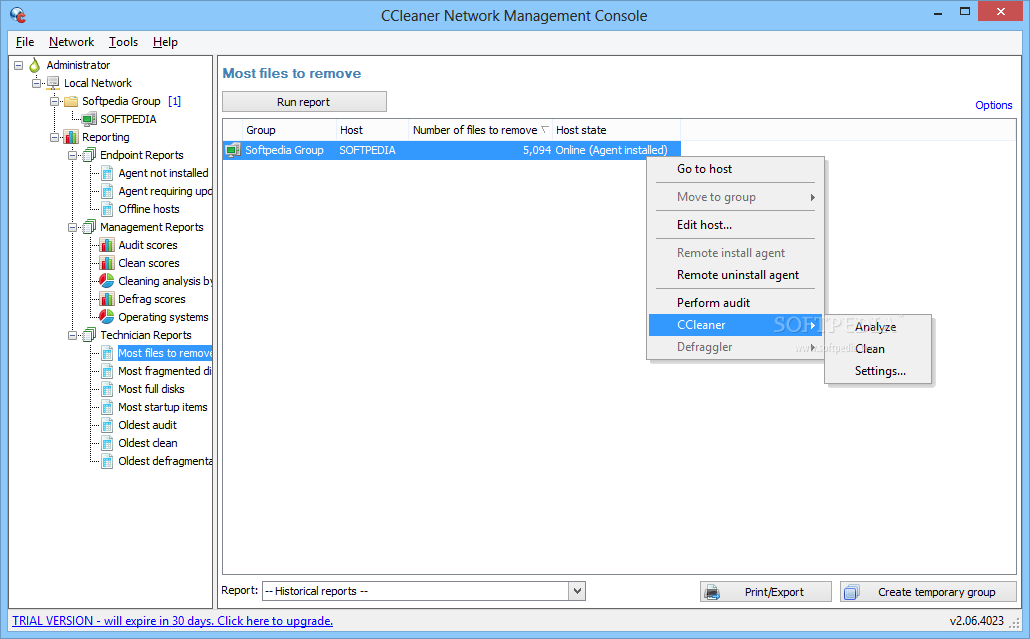Click the Offline hosts report icon
Viewport: 1030px width, 639px height.
tap(107, 209)
